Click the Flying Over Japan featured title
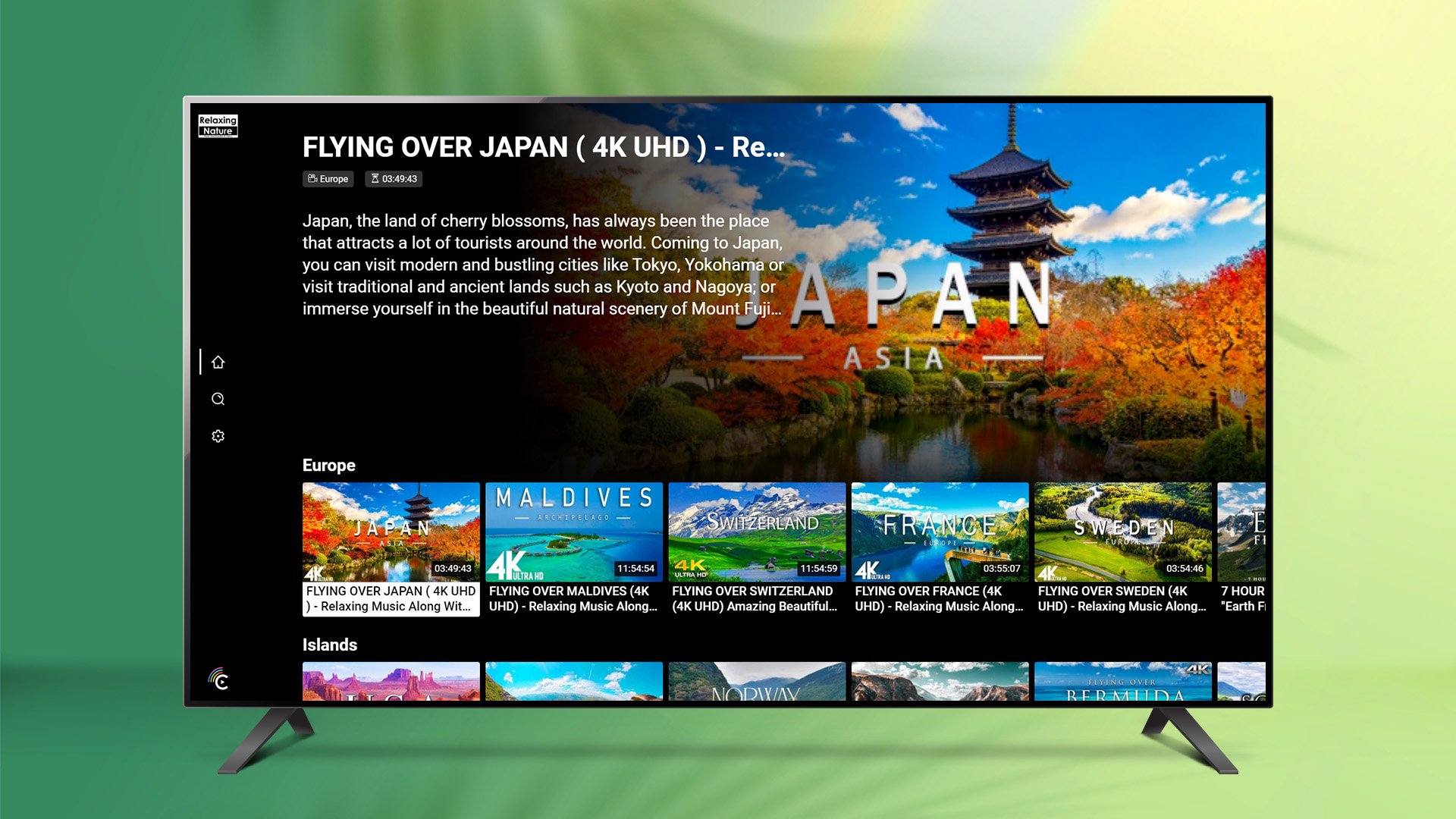The width and height of the screenshot is (1456, 819). click(543, 147)
